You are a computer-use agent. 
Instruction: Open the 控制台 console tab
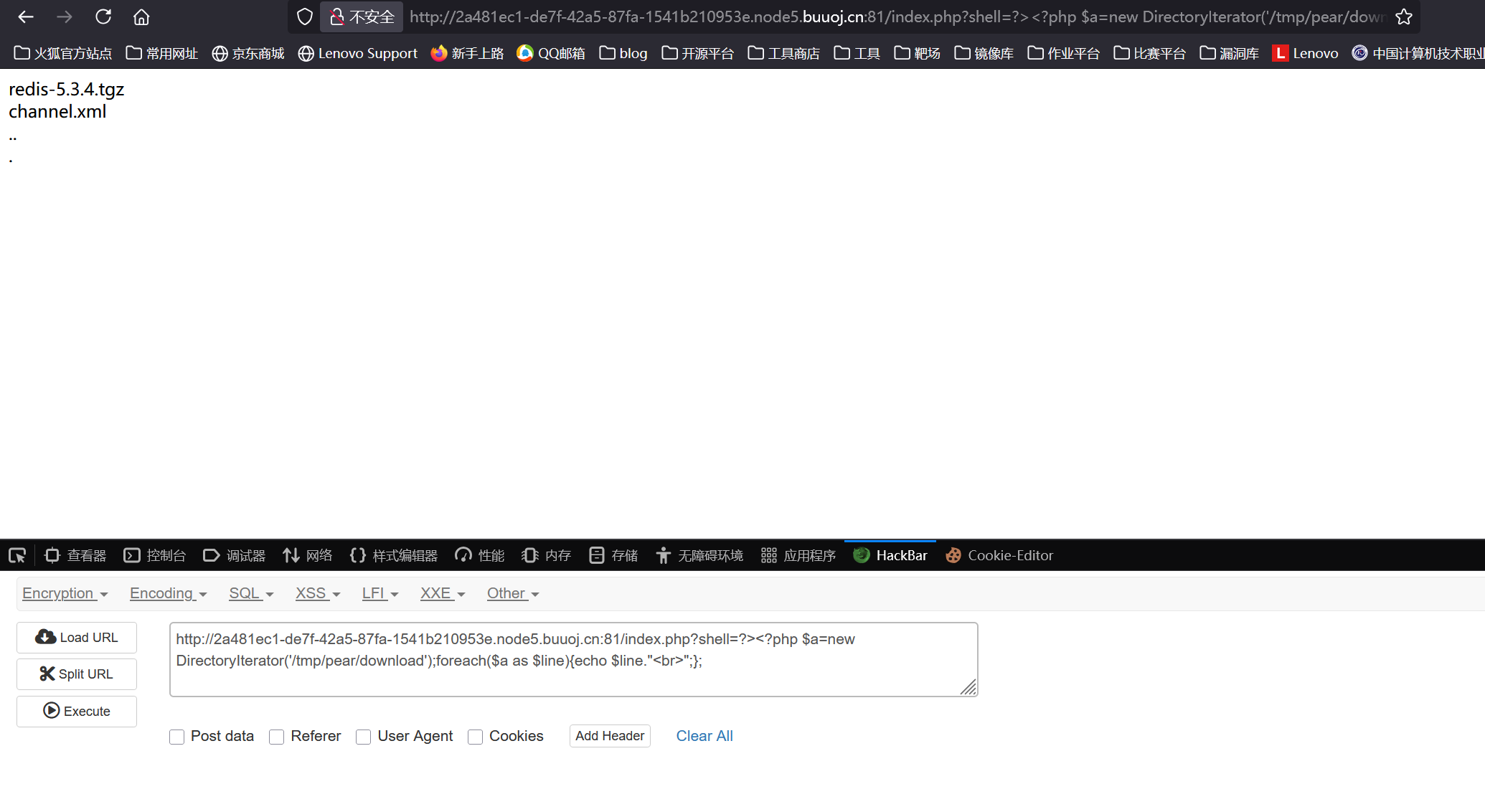[x=154, y=555]
